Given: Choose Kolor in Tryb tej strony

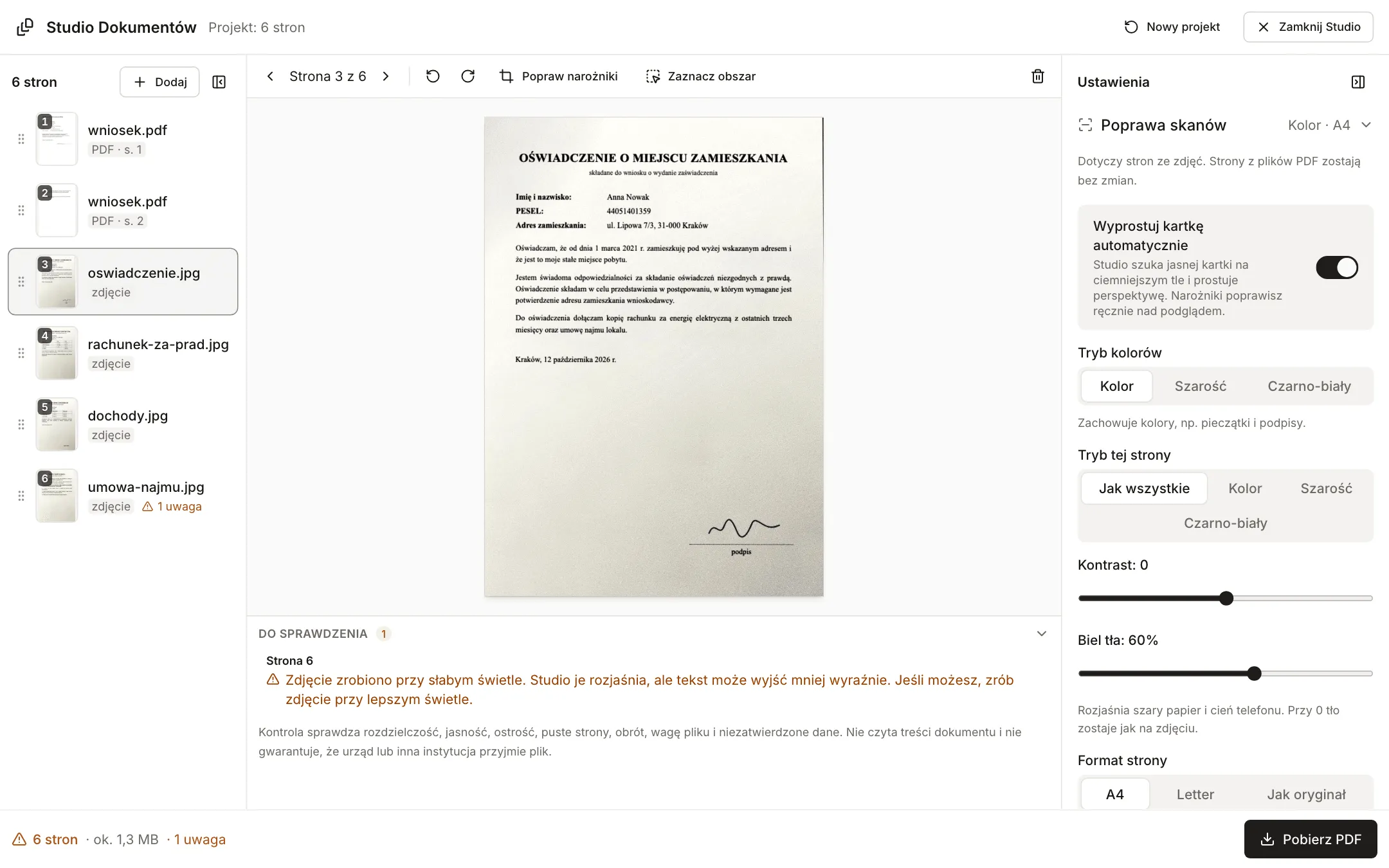Looking at the screenshot, I should (1245, 489).
